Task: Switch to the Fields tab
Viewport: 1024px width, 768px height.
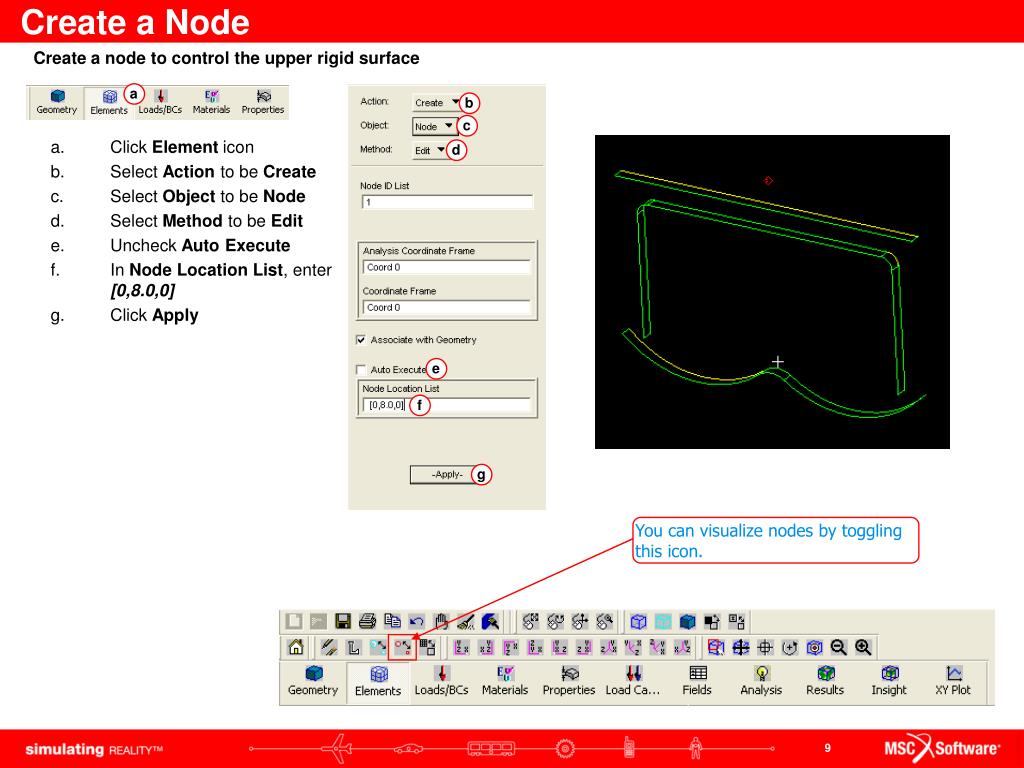Action: [697, 680]
